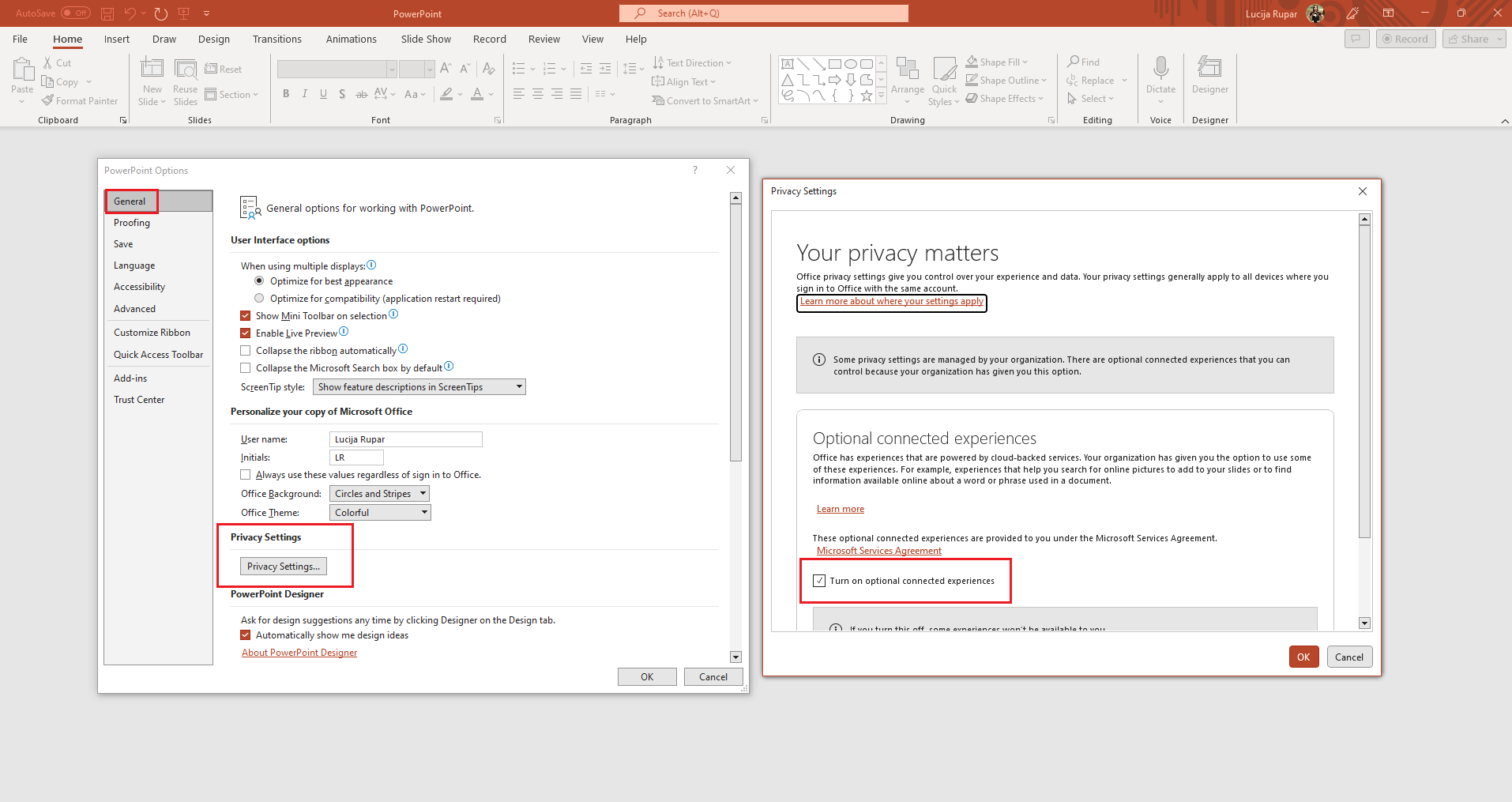Toggle bold formatting
This screenshot has width=1512, height=802.
pyautogui.click(x=286, y=94)
